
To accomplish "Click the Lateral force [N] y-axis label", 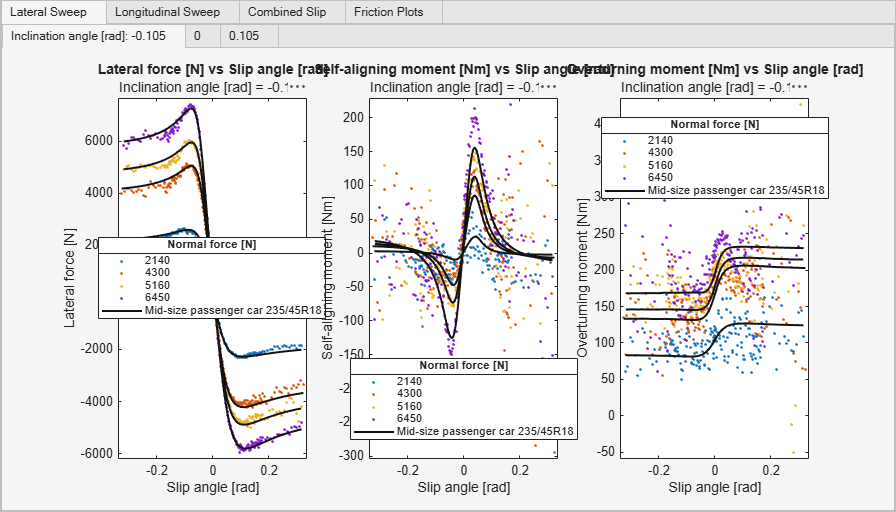I will pos(70,278).
